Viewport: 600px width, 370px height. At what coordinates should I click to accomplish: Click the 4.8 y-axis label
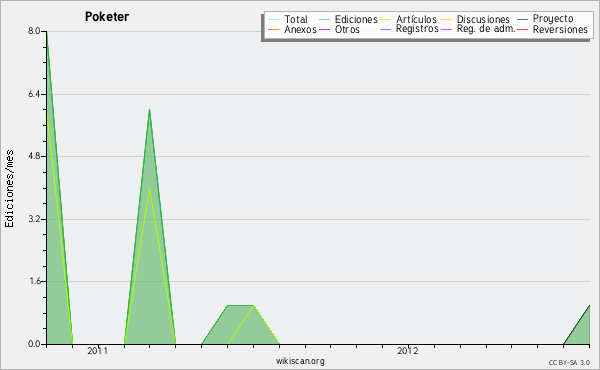[34, 156]
